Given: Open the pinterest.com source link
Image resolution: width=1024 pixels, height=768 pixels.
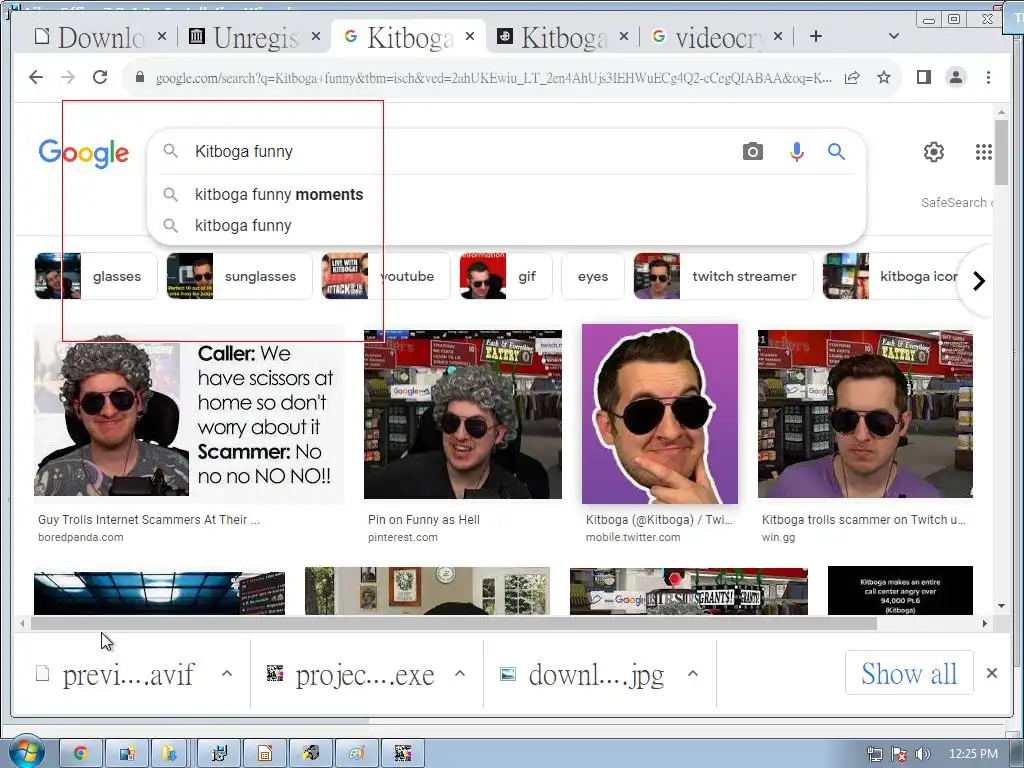Looking at the screenshot, I should pos(403,537).
